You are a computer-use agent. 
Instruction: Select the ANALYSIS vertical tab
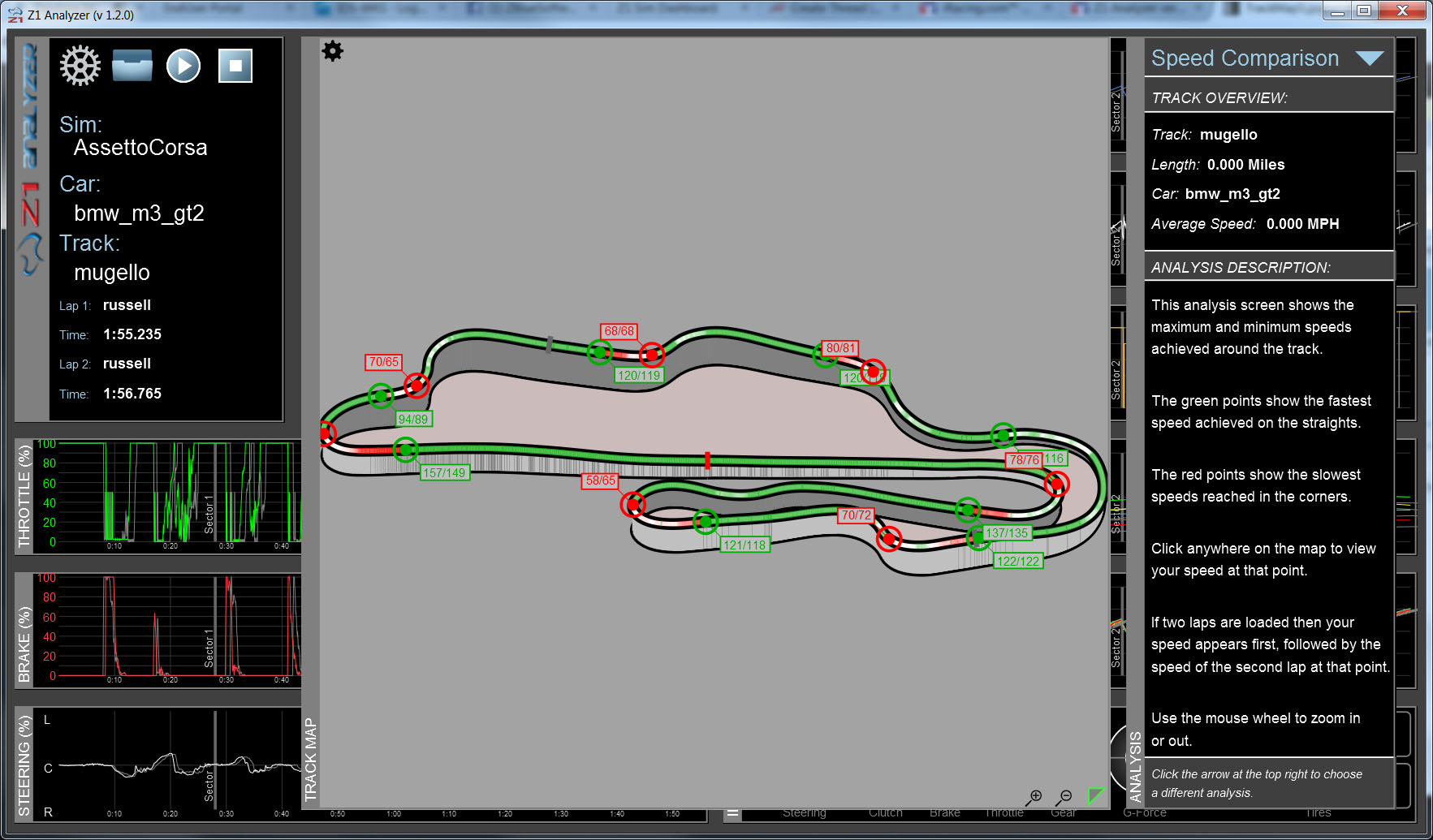tap(1135, 766)
